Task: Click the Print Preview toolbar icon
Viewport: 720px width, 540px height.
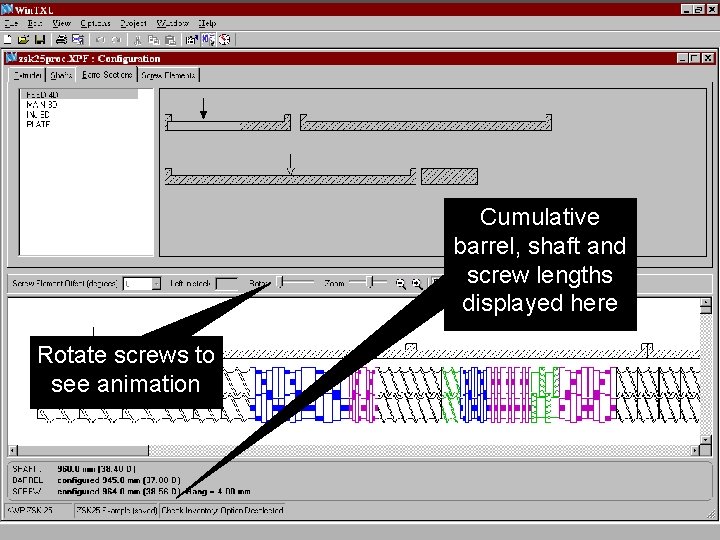Action: pos(78,40)
